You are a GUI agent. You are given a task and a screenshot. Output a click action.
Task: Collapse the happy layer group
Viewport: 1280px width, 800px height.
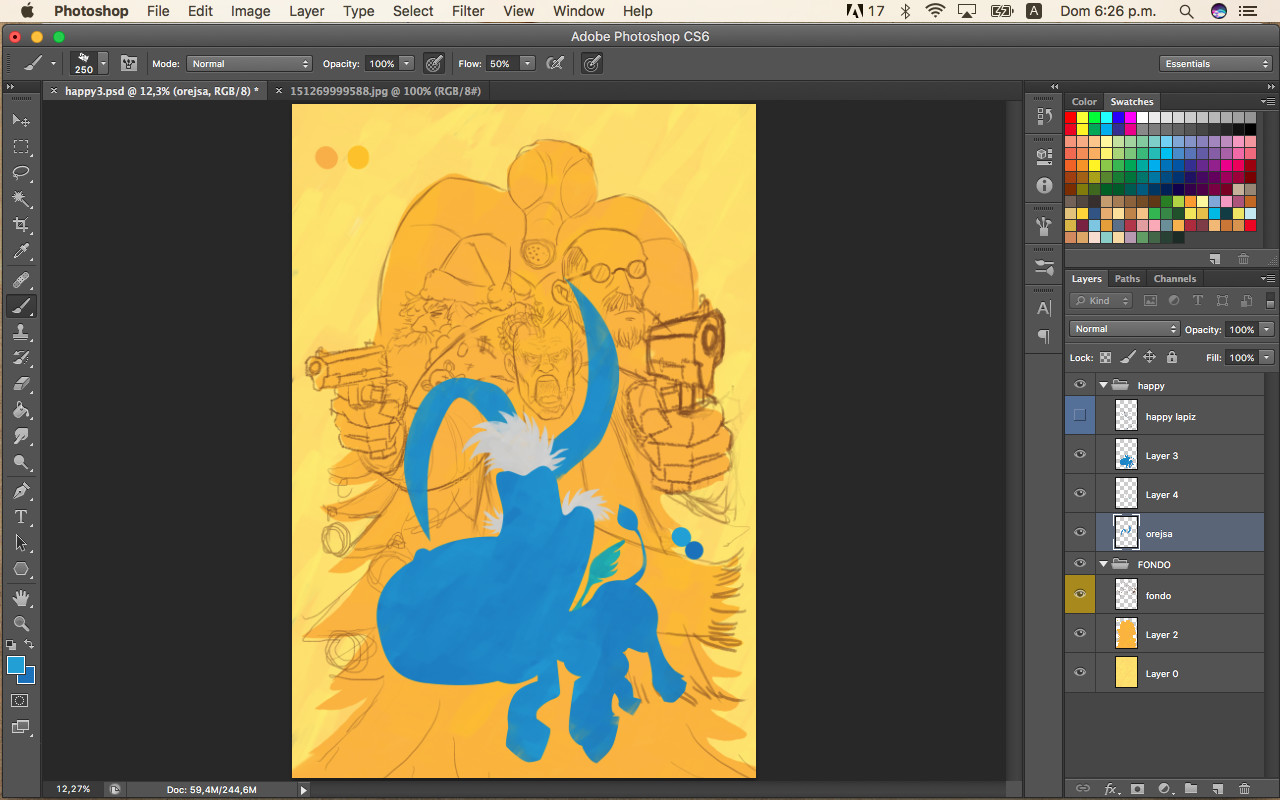(x=1104, y=385)
